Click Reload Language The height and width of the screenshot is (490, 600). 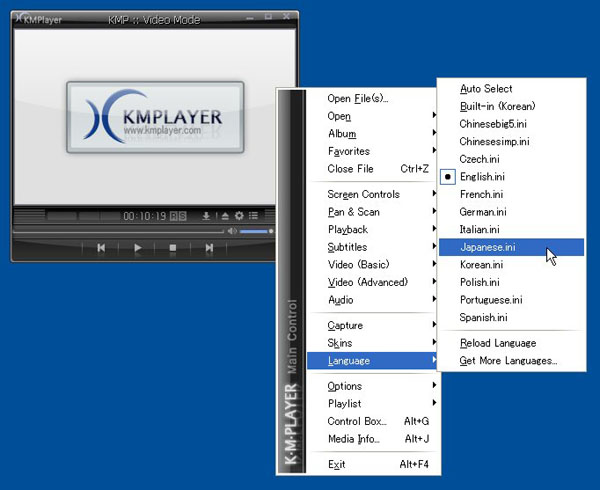pyautogui.click(x=512, y=343)
